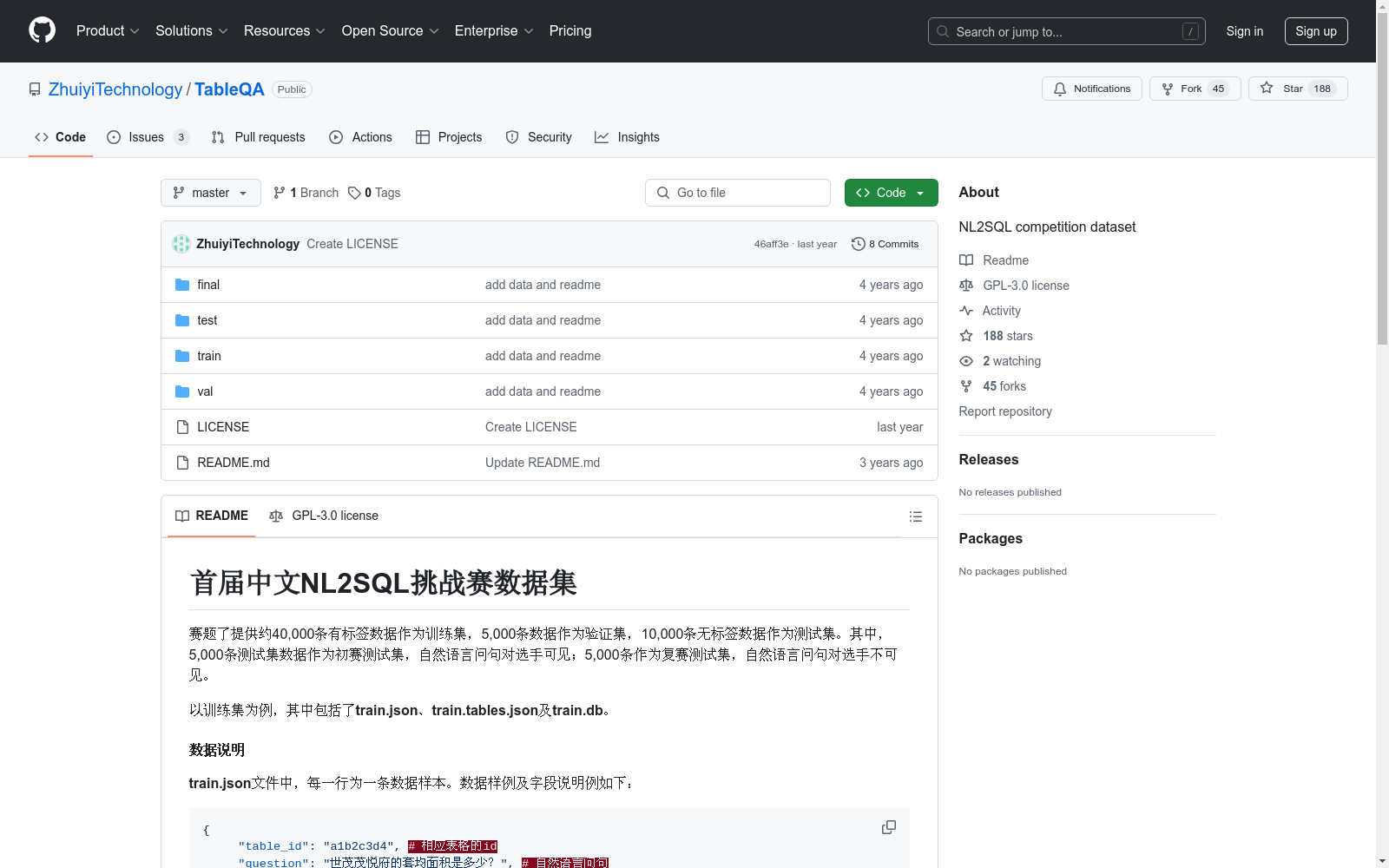Click the final folder icon

click(182, 285)
